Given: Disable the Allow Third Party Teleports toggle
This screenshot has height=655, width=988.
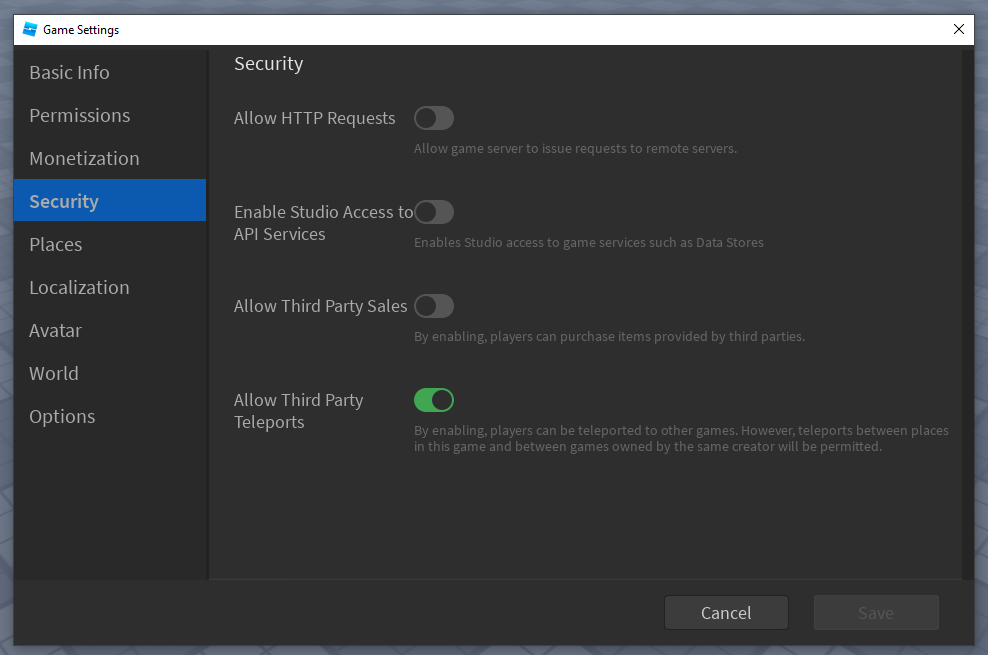Looking at the screenshot, I should (x=434, y=400).
